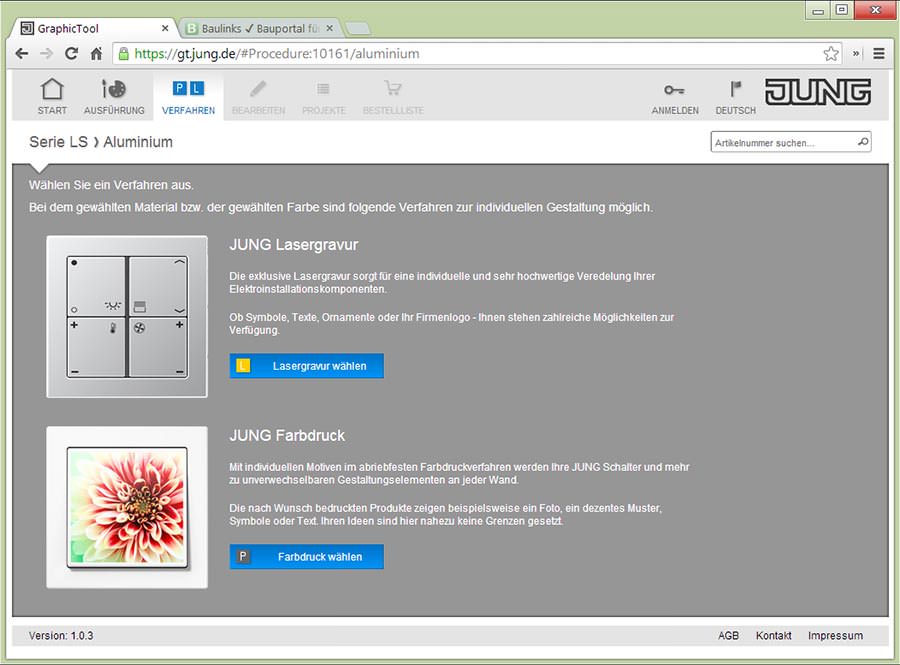The height and width of the screenshot is (665, 900).
Task: Switch to the GraphicTool tab
Action: tap(95, 29)
